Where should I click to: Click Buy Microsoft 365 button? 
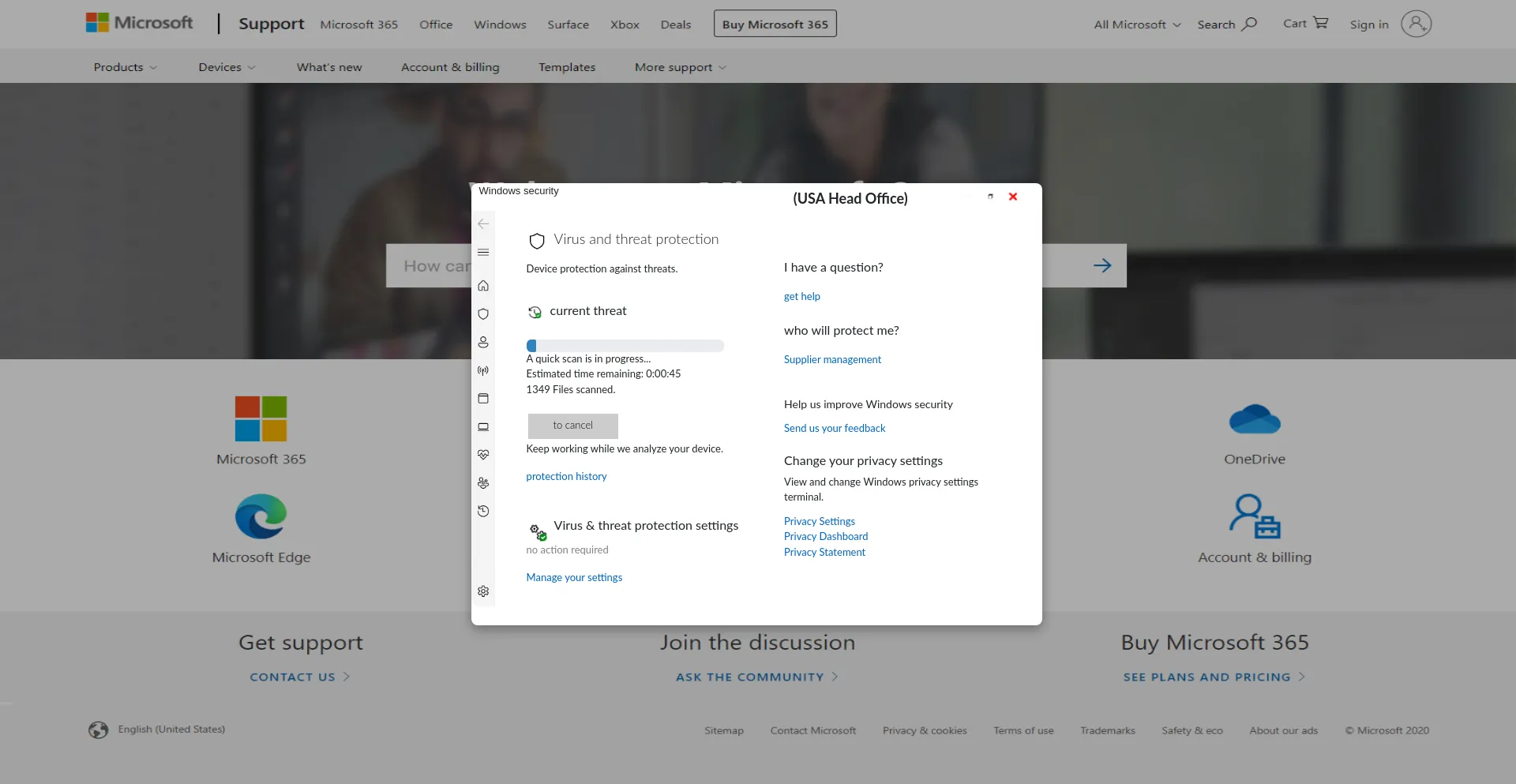(x=775, y=24)
